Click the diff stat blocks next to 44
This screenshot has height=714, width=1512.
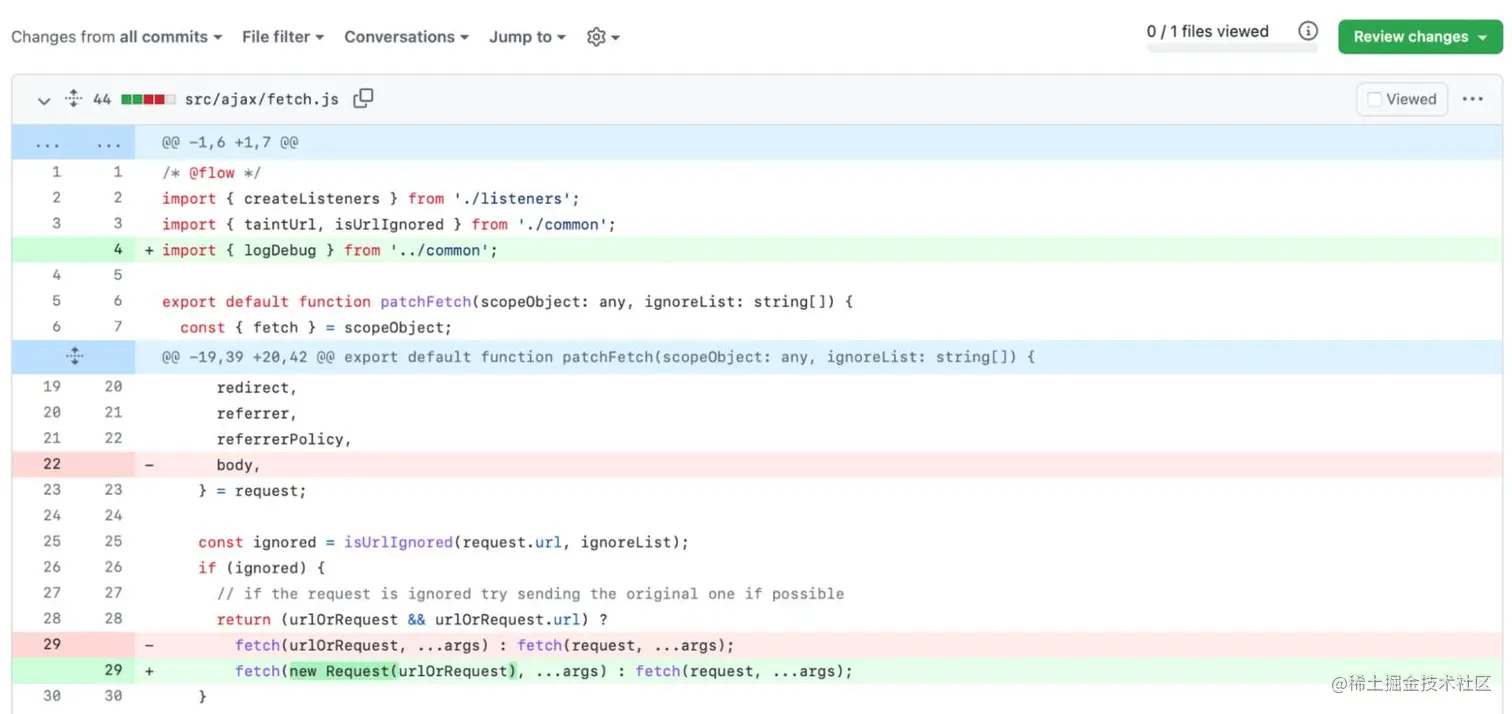coord(148,99)
